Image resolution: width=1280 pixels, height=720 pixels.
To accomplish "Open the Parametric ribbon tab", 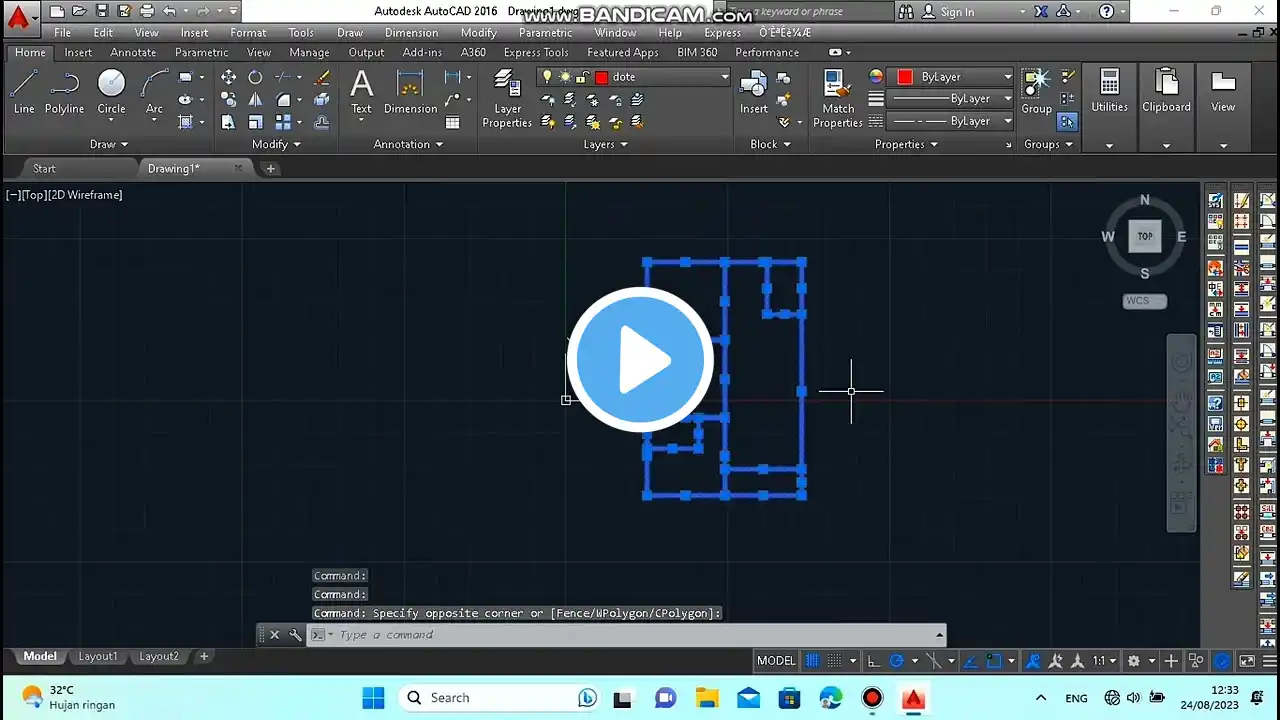I will coord(201,52).
